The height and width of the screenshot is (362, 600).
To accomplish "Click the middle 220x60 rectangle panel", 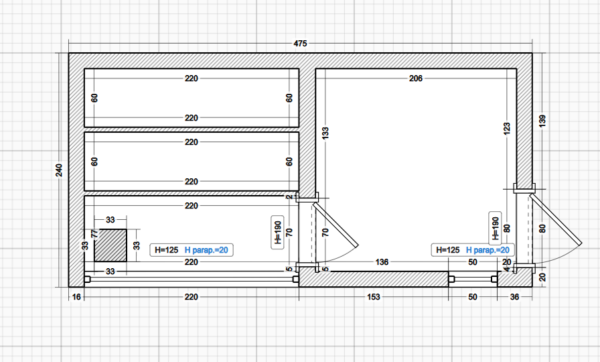I will (x=191, y=161).
